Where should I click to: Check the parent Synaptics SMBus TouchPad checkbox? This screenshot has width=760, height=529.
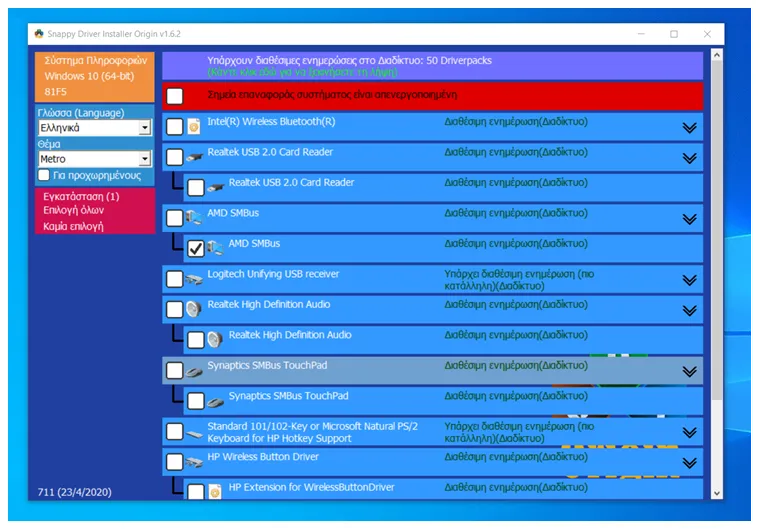[x=174, y=370]
